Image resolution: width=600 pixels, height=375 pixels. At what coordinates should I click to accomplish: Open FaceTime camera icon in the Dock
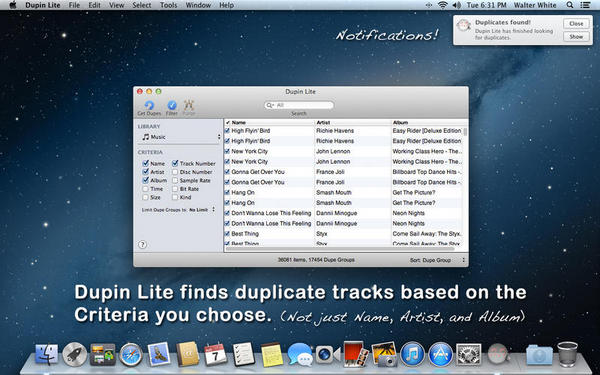click(x=327, y=354)
